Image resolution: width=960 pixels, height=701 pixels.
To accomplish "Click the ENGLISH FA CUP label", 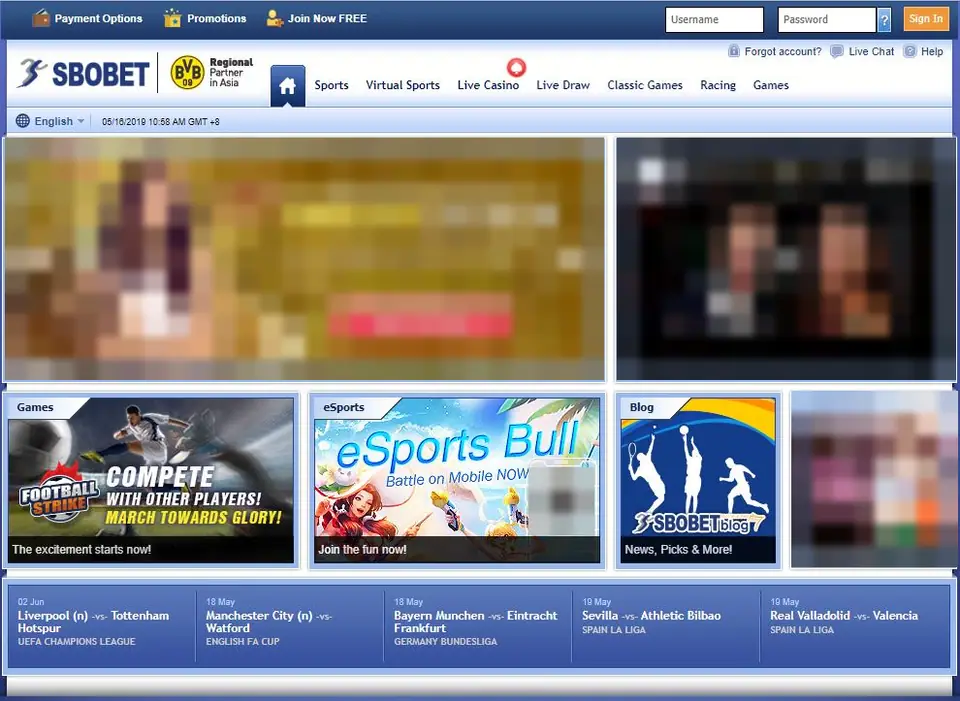I will pos(242,642).
